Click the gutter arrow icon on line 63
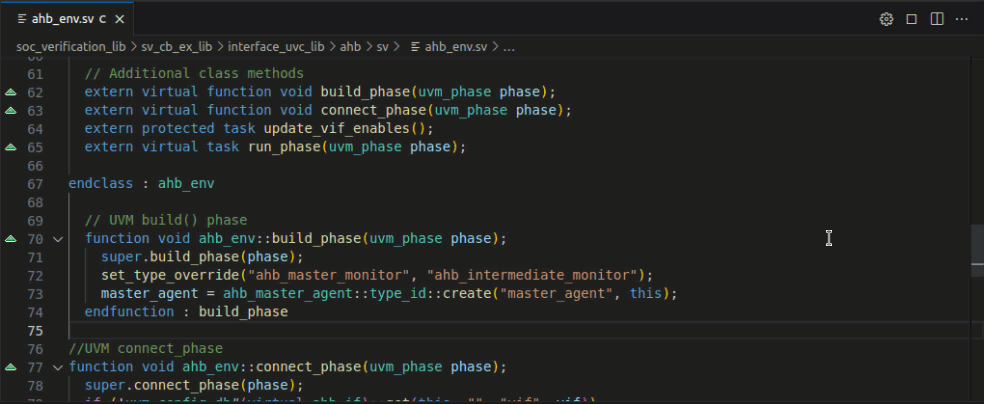 click(11, 110)
